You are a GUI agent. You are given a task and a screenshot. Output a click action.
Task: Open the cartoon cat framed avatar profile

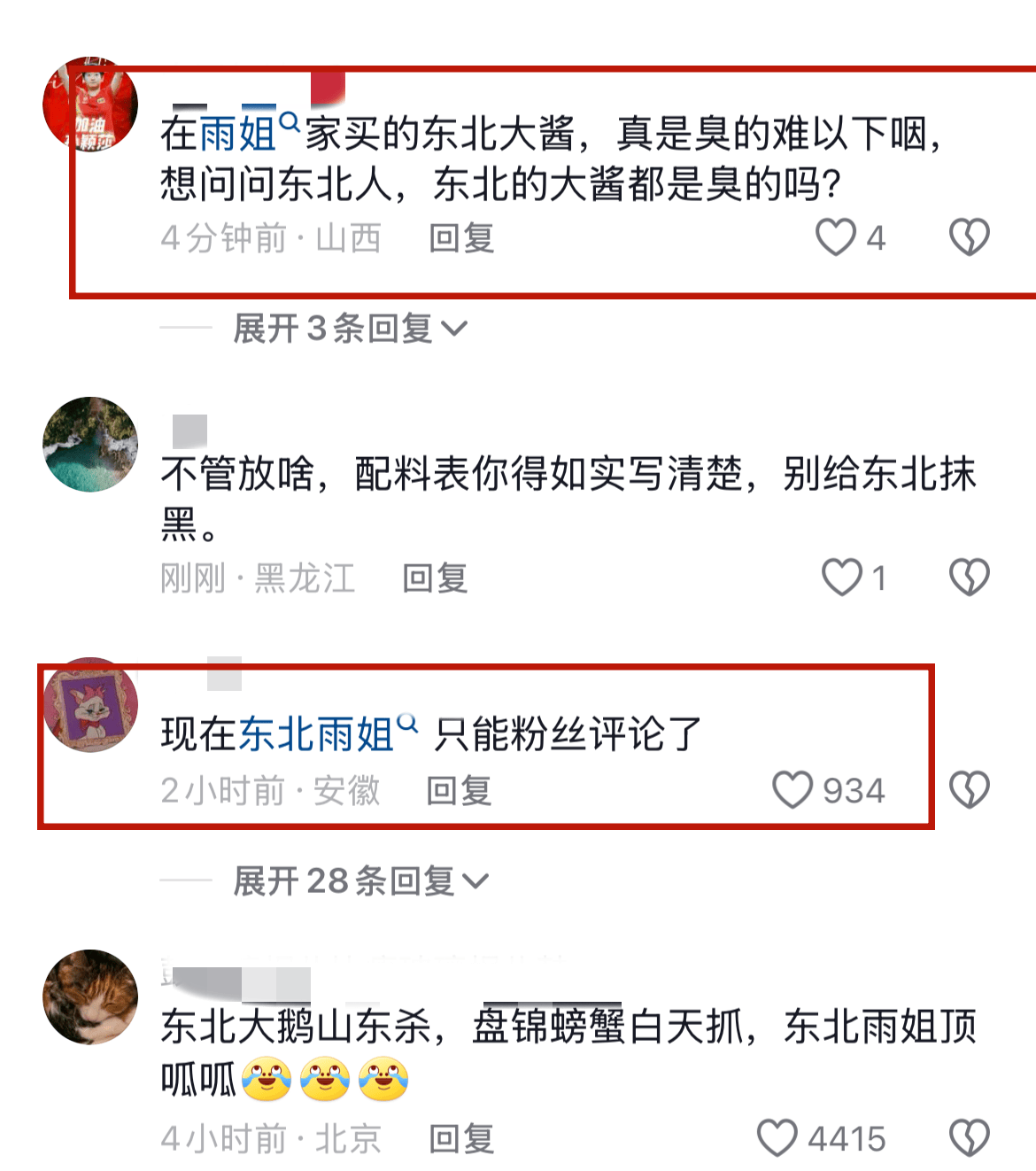(x=90, y=705)
